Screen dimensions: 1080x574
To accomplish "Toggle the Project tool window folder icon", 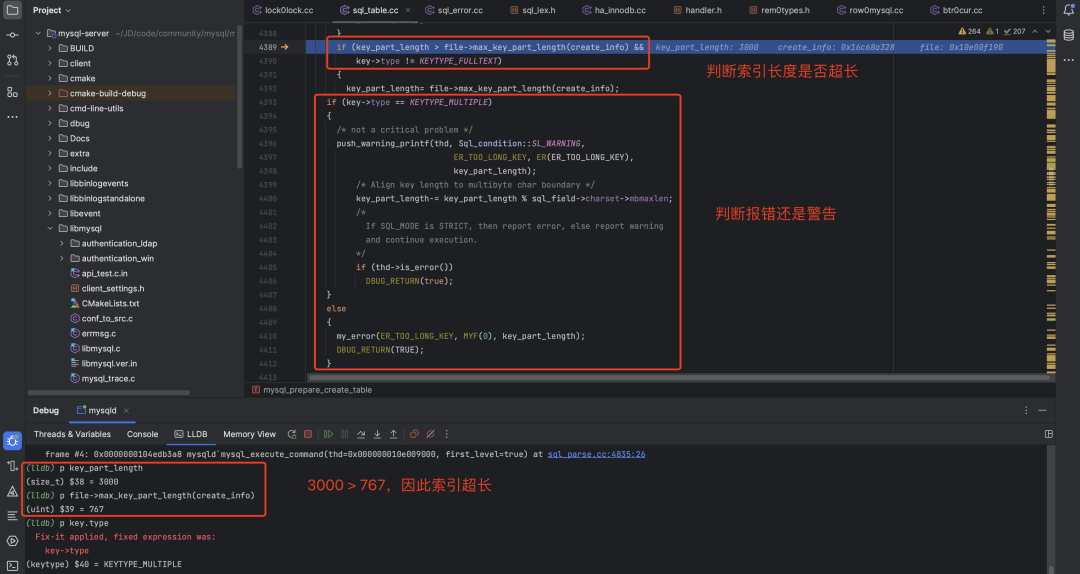I will point(12,10).
